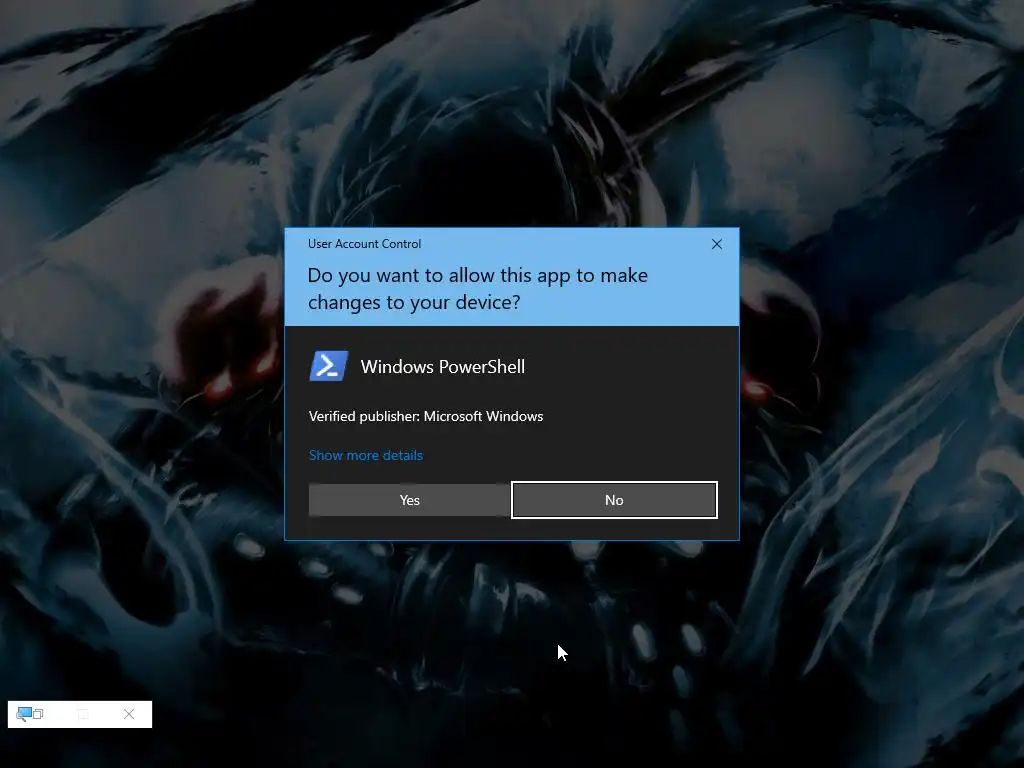Viewport: 1024px width, 768px height.
Task: Click the 'User Account Control' title text
Action: click(364, 244)
